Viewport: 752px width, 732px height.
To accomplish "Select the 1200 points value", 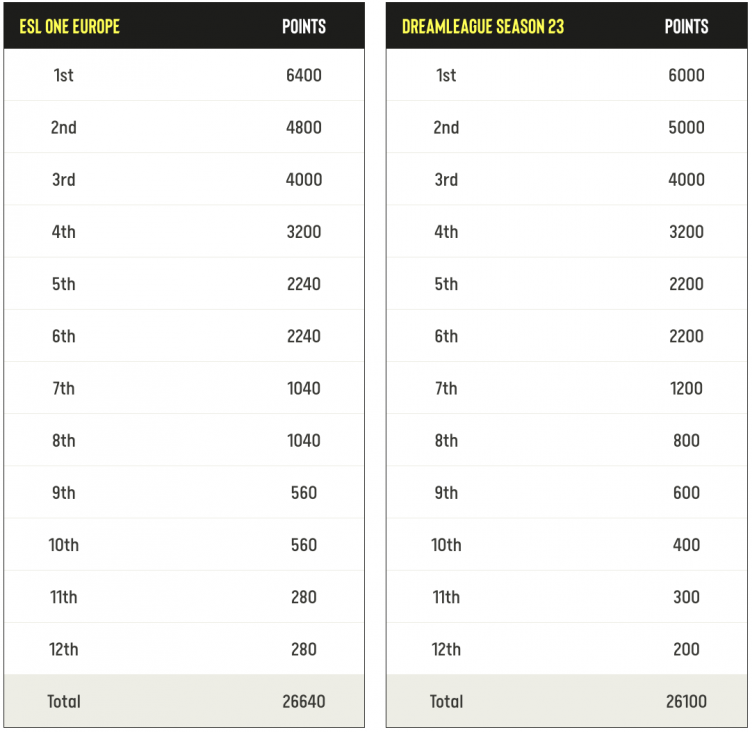I will (x=686, y=388).
